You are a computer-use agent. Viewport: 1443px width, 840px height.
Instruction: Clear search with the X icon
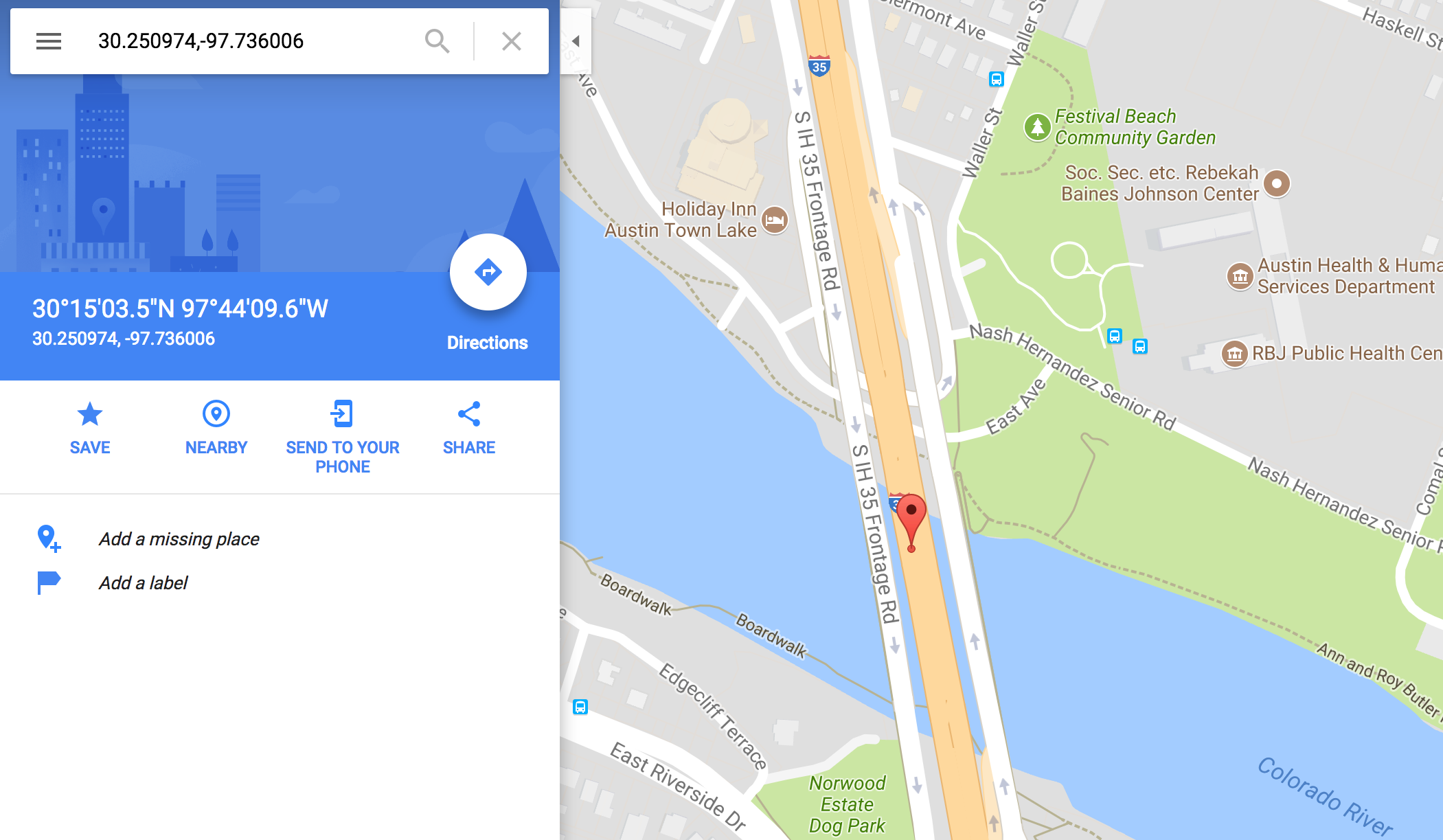pyautogui.click(x=512, y=41)
